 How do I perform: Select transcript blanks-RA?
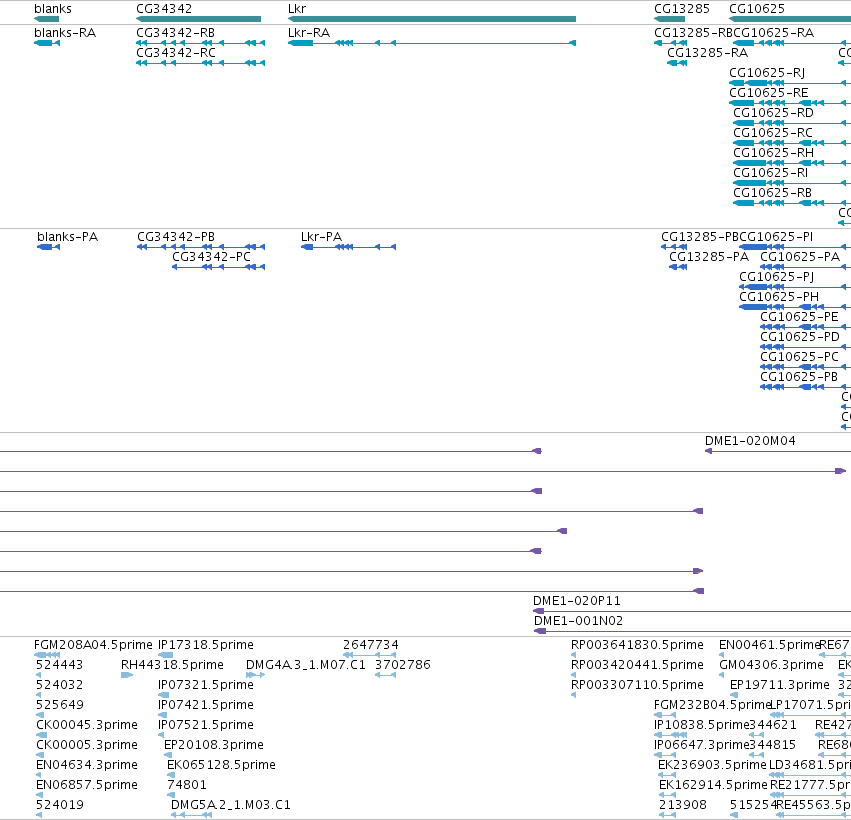[x=65, y=33]
